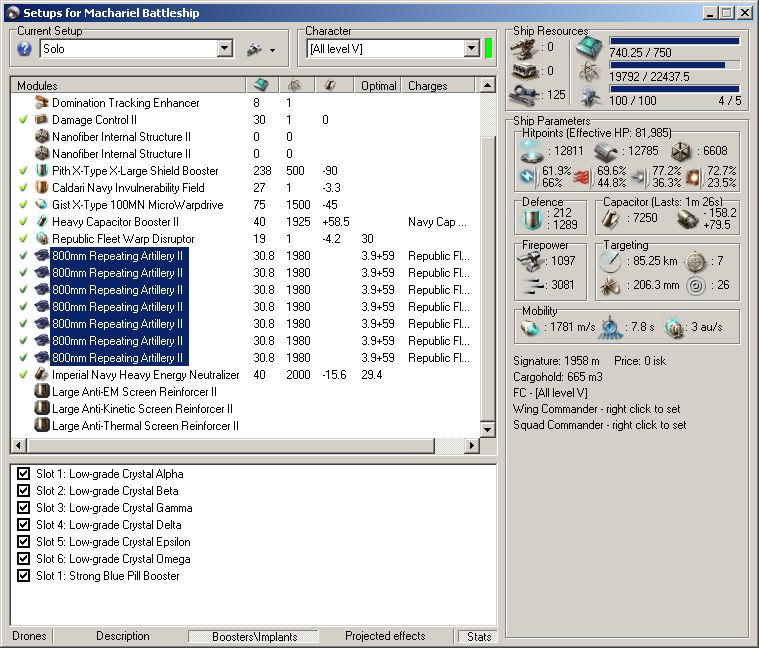Click the ship setup icon beside Solo
759x648 pixels.
(x=254, y=49)
